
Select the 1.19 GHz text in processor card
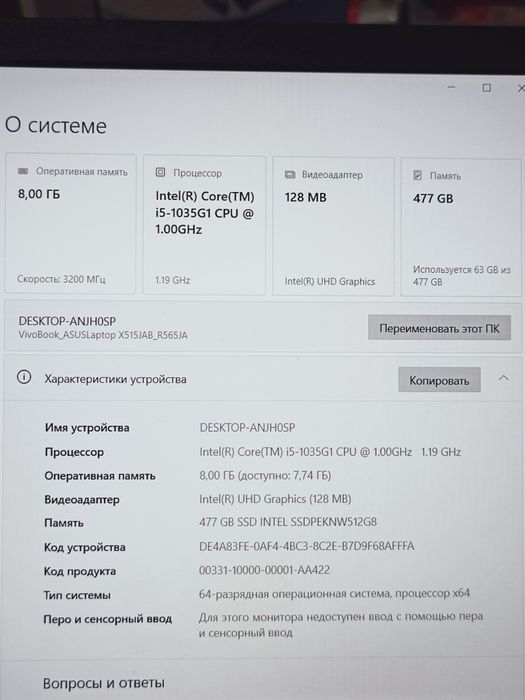point(173,280)
